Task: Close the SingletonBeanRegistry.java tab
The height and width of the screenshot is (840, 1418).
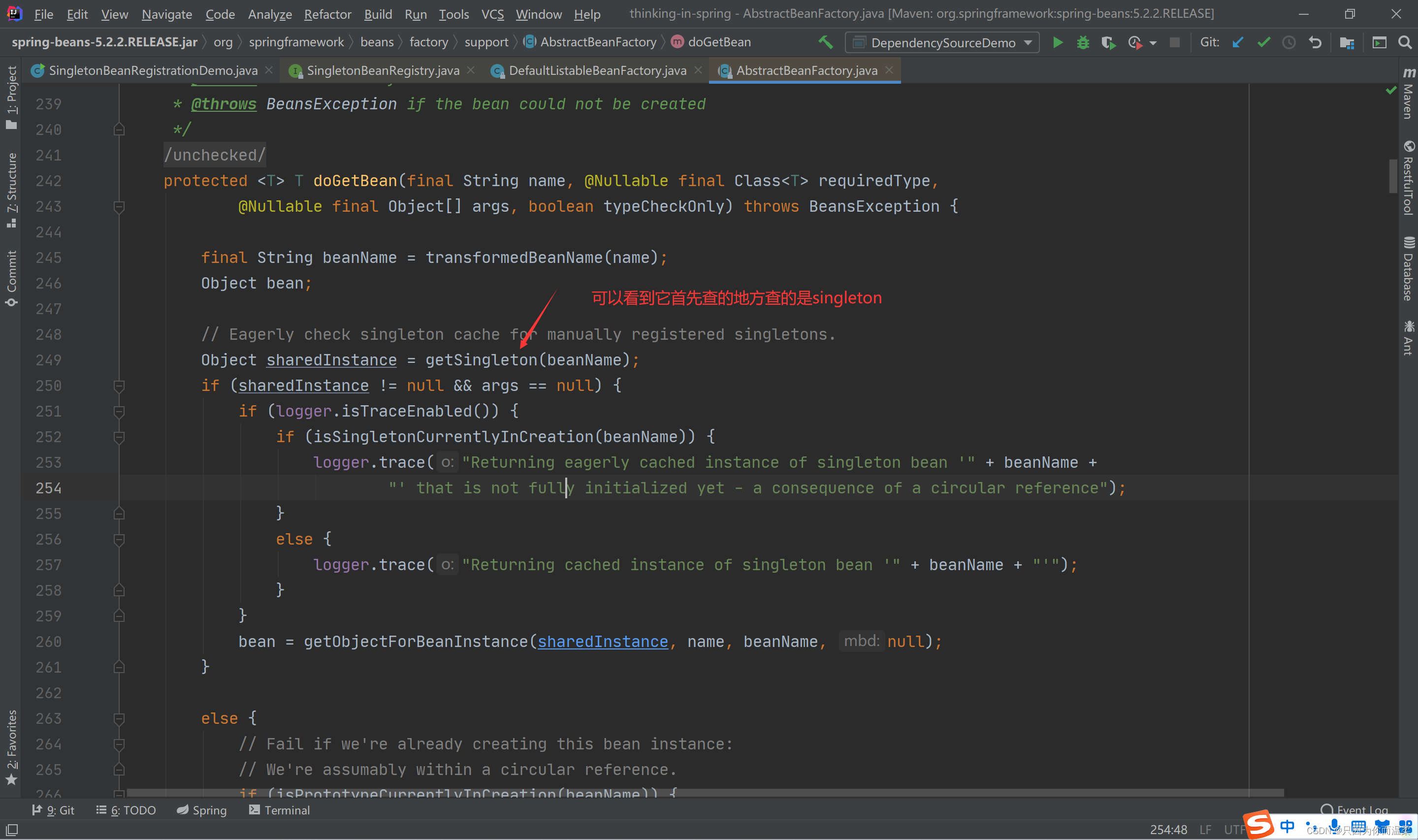Action: click(471, 69)
